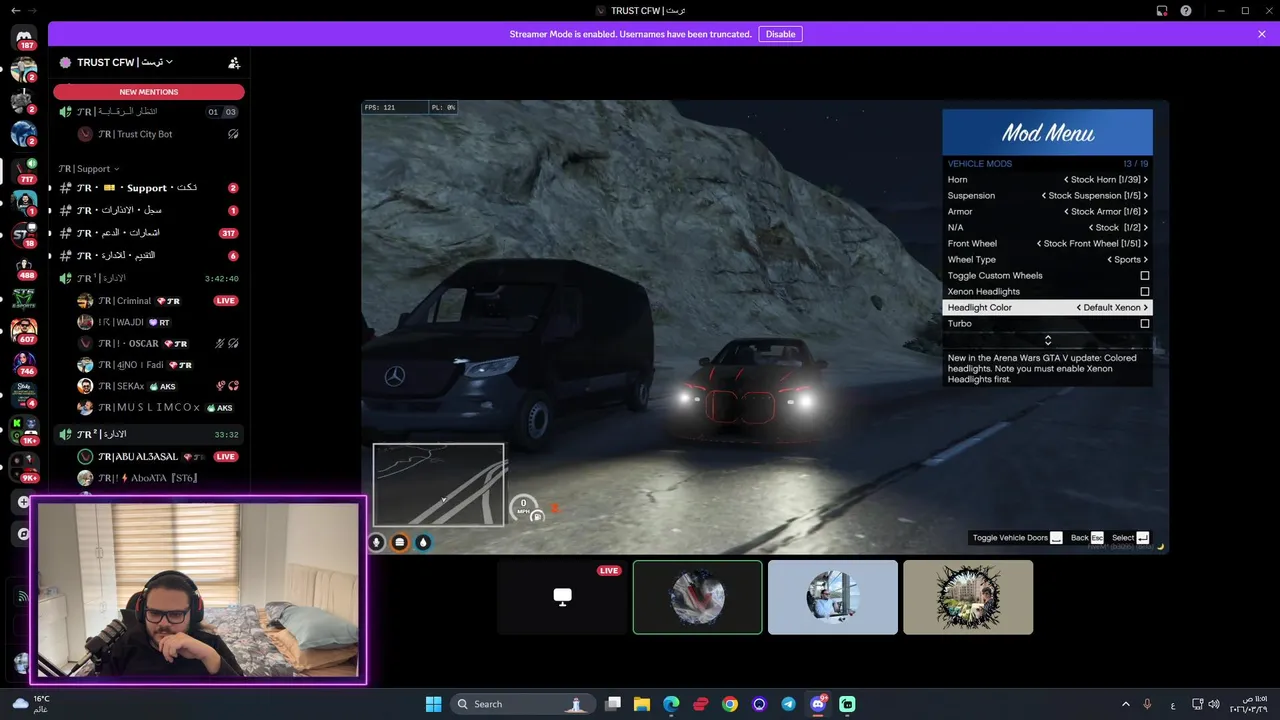Click the taskbar volume speaker icon
The width and height of the screenshot is (1280, 720).
tap(1214, 704)
